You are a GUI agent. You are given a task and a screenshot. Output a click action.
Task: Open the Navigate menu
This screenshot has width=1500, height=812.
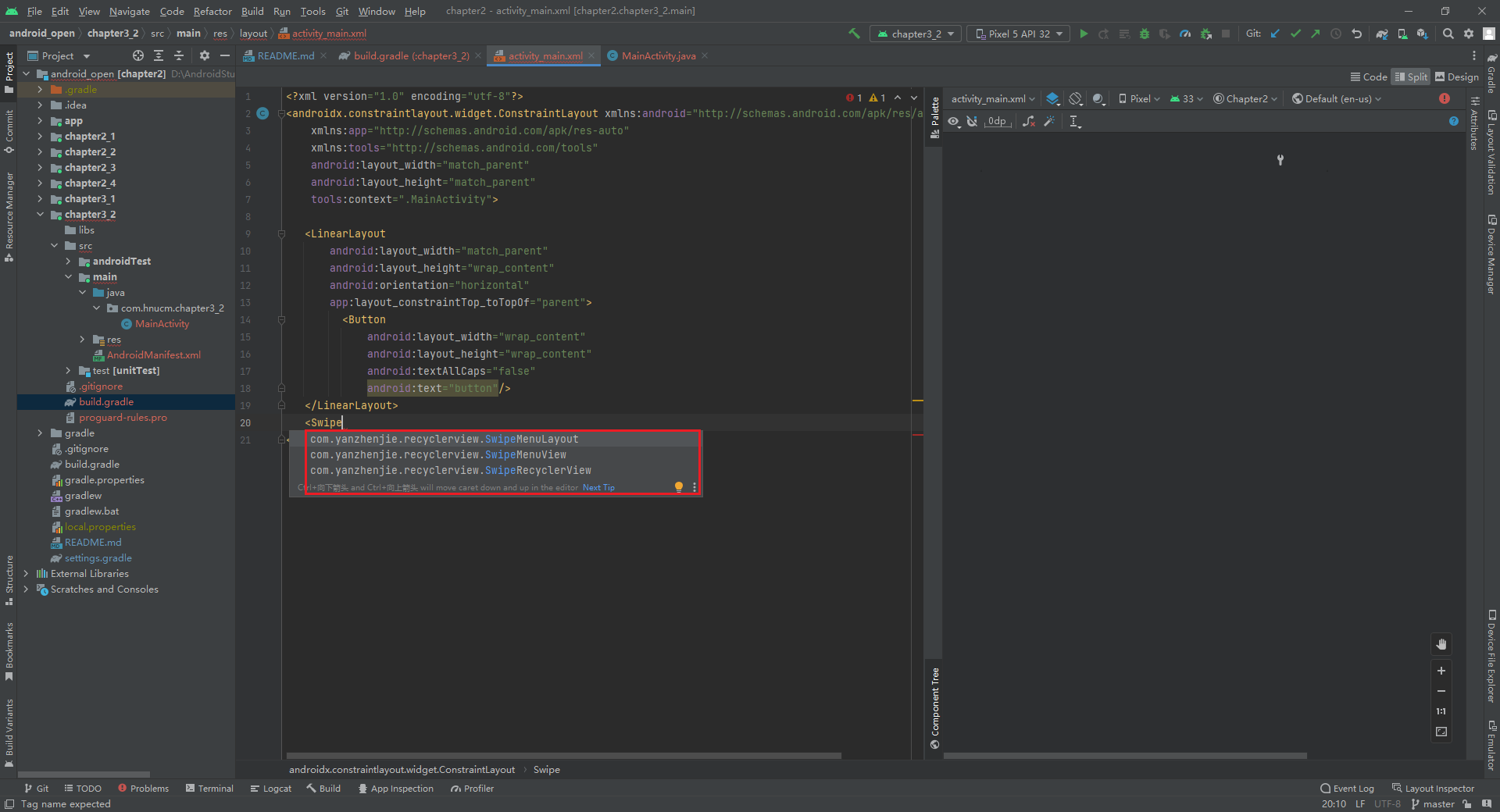tap(130, 11)
